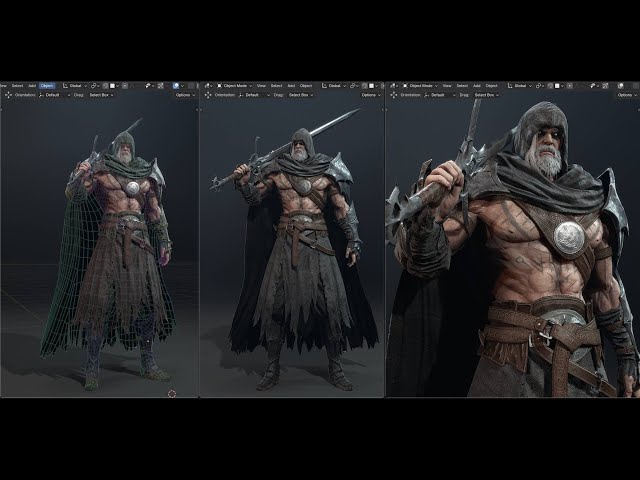The image size is (640, 480).
Task: Open the Add menu in the left viewport
Action: tap(32, 86)
